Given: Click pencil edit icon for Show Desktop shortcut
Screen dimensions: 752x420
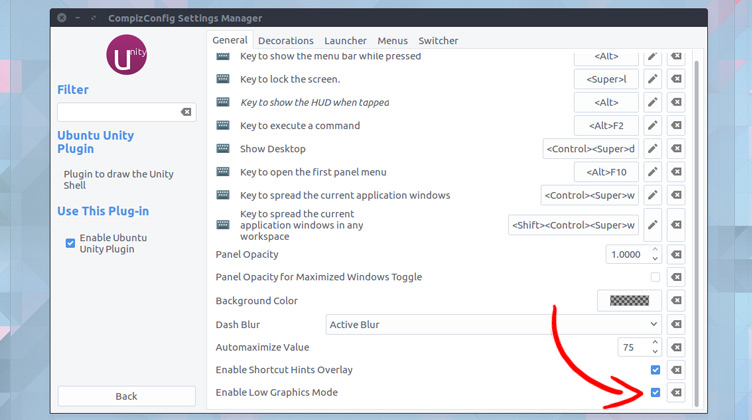Looking at the screenshot, I should [652, 149].
